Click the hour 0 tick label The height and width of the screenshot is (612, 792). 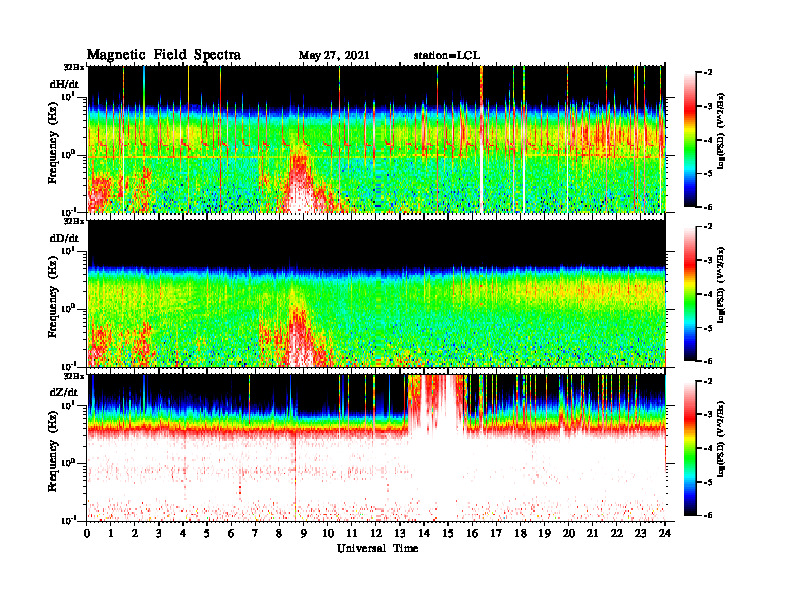[x=87, y=533]
